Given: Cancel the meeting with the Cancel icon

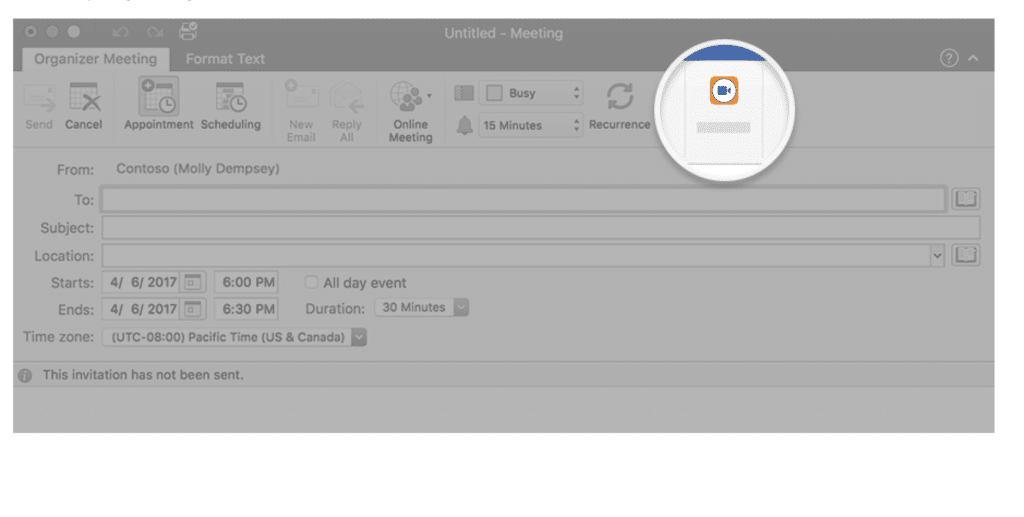Looking at the screenshot, I should tap(85, 97).
